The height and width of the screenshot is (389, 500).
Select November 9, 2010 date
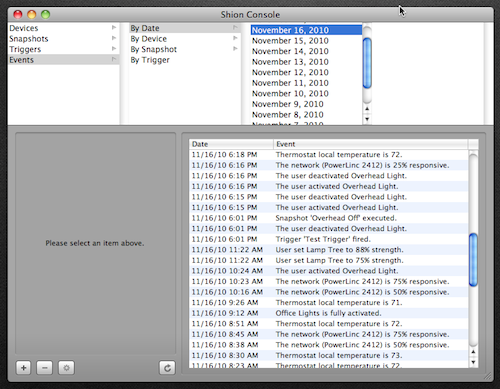[x=306, y=104]
